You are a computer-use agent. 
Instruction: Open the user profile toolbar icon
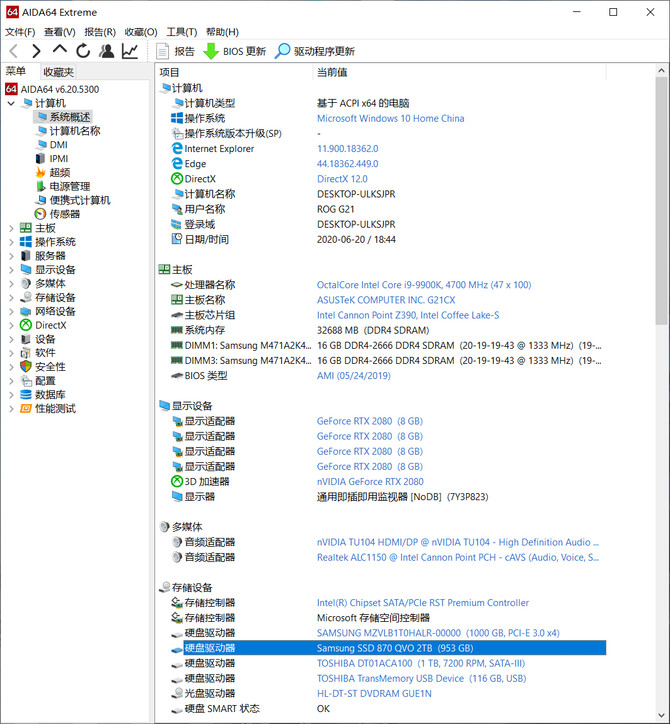(x=107, y=51)
